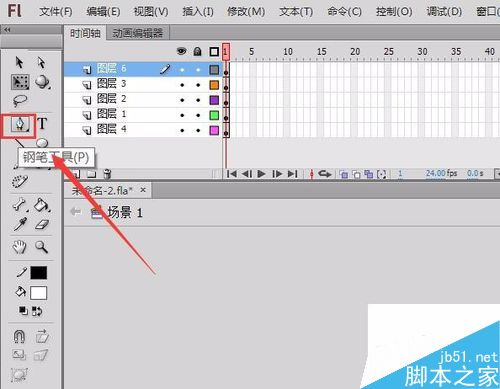Toggle lock dot of 图层 2
This screenshot has height=389, width=500.
click(198, 100)
